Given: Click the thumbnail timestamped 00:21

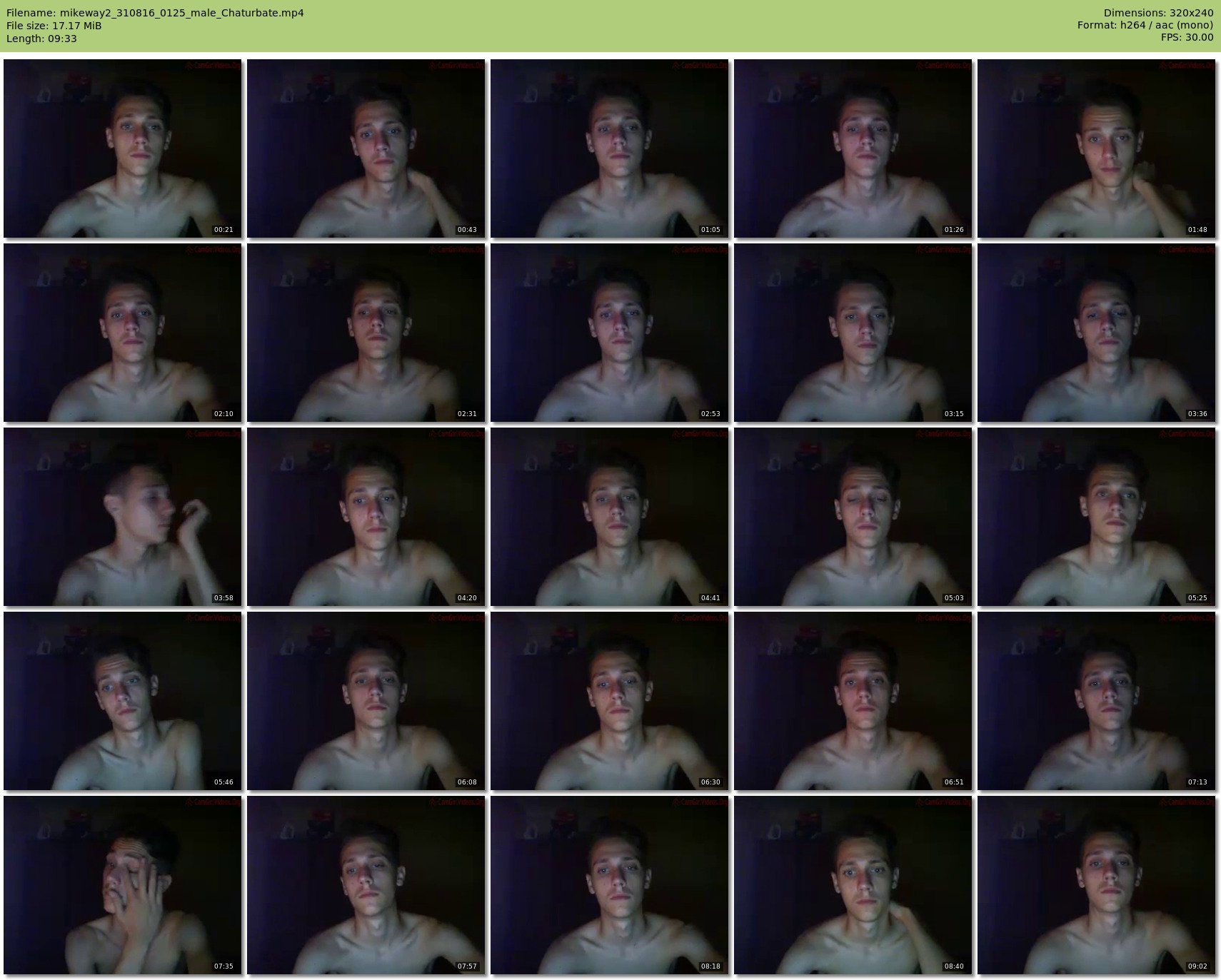Looking at the screenshot, I should click(x=123, y=148).
